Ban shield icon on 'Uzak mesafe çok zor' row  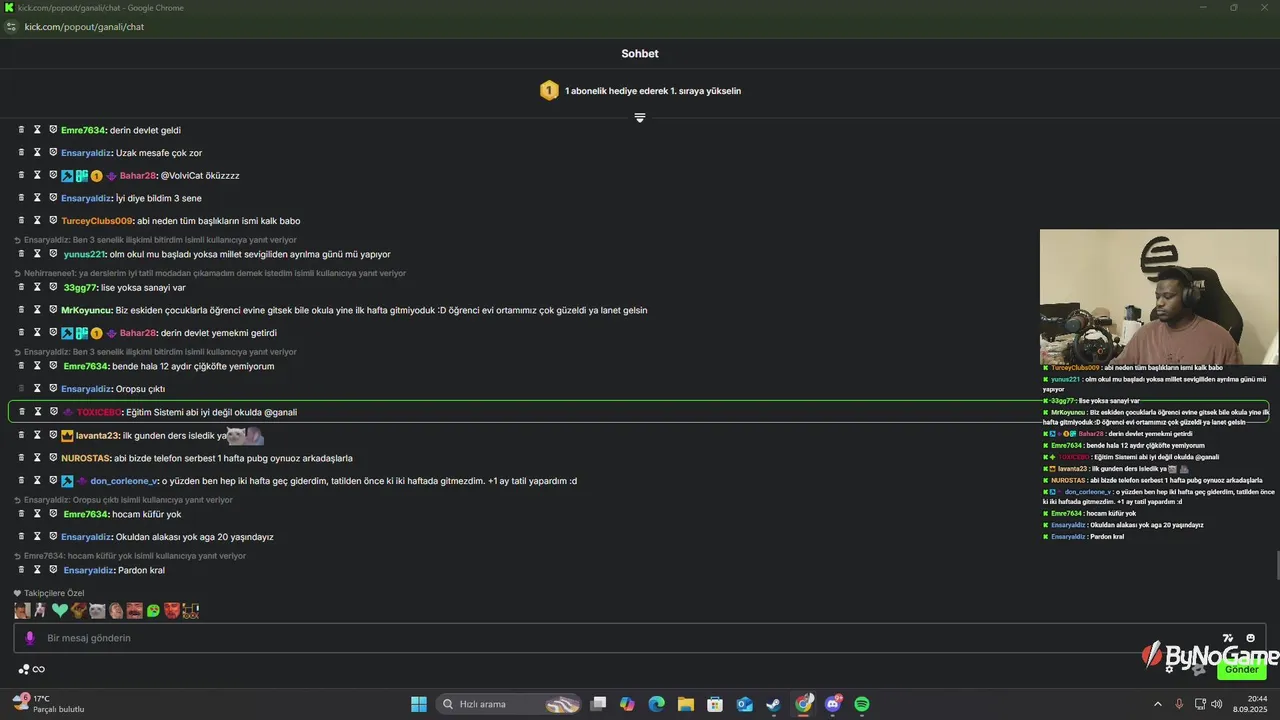53,153
